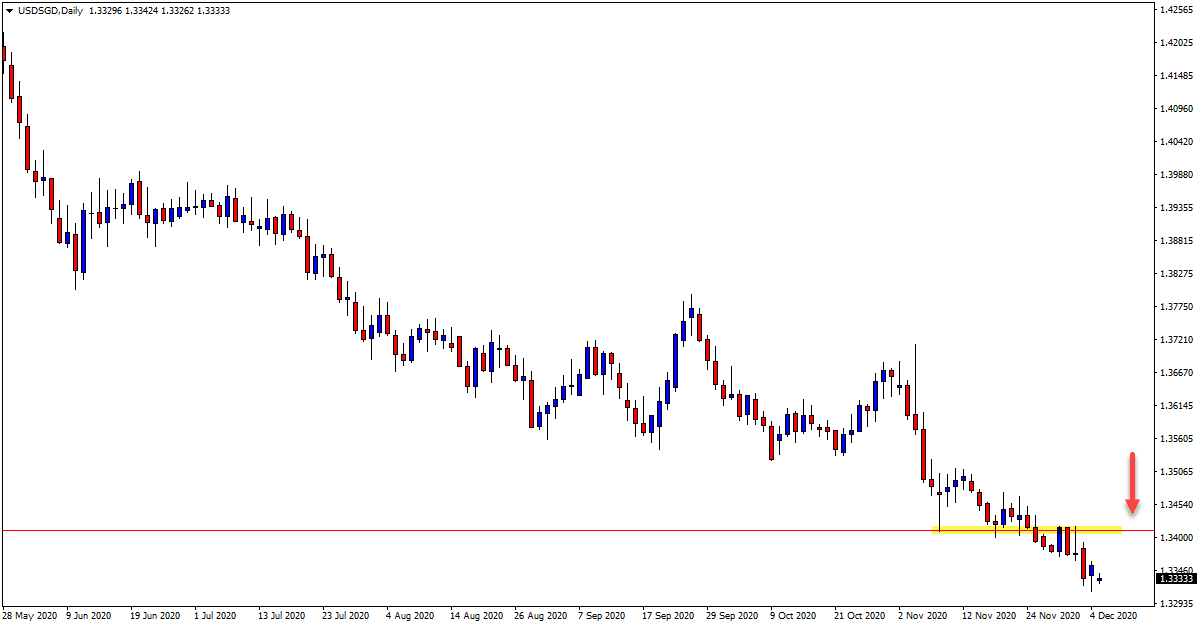The width and height of the screenshot is (1200, 627).
Task: Click the 2 Nov 2020 date label
Action: pyautogui.click(x=920, y=617)
